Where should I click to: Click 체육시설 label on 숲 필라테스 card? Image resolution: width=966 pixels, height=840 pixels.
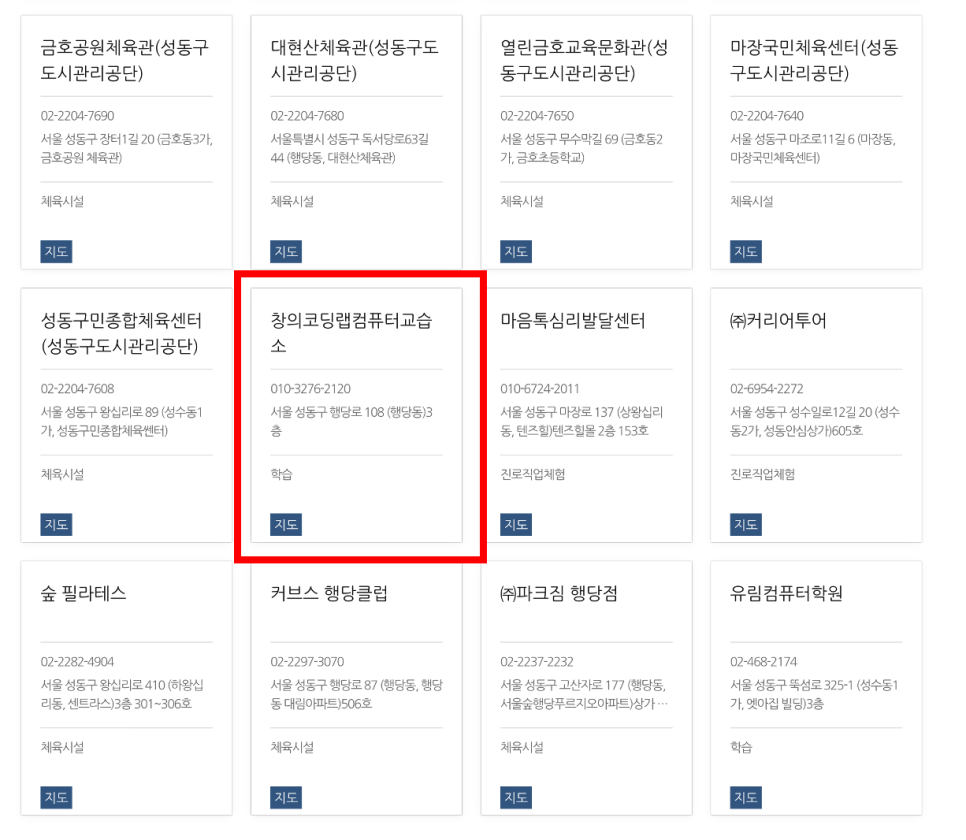click(x=62, y=748)
